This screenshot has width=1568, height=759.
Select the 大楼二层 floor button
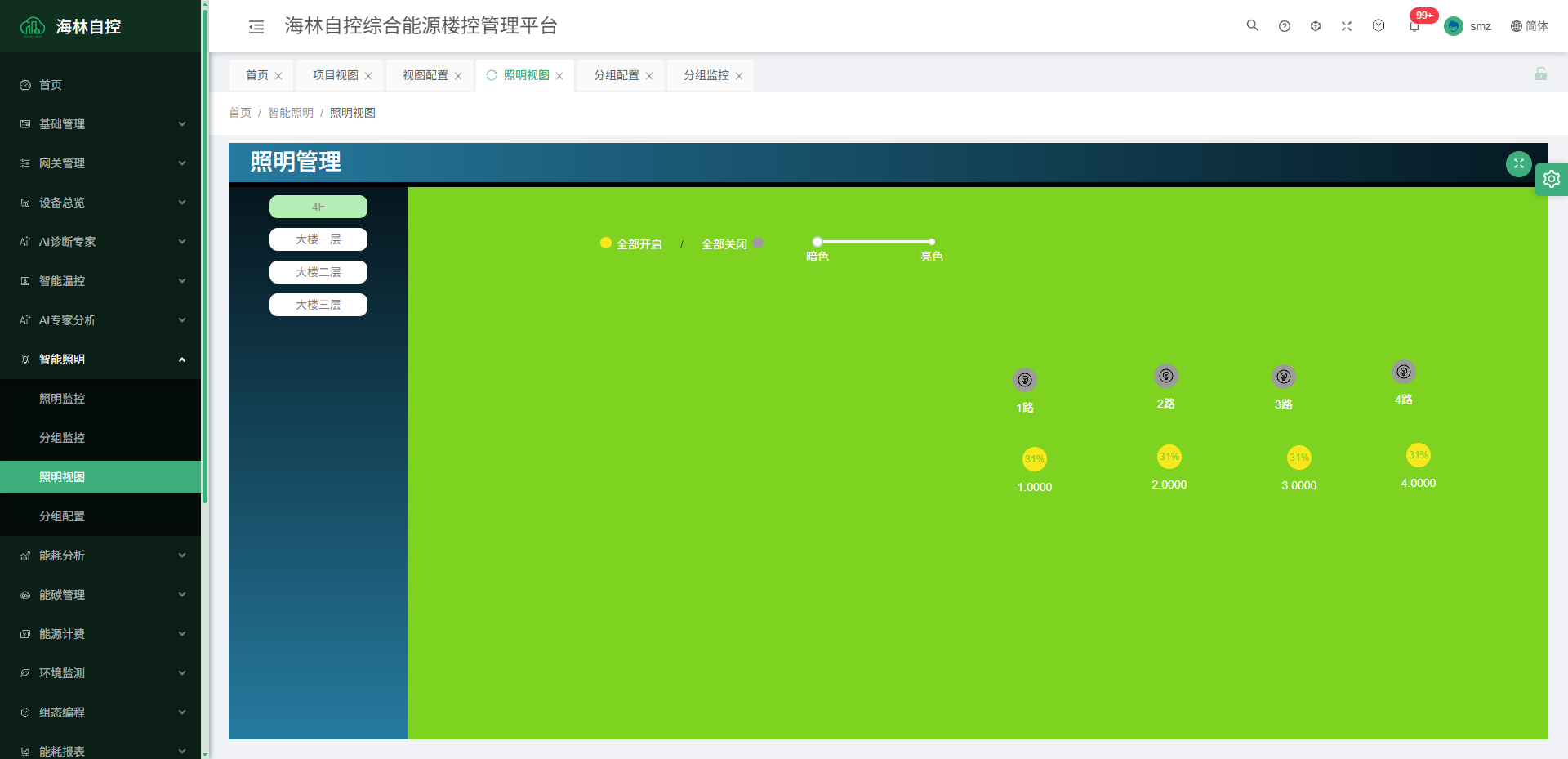pos(318,272)
